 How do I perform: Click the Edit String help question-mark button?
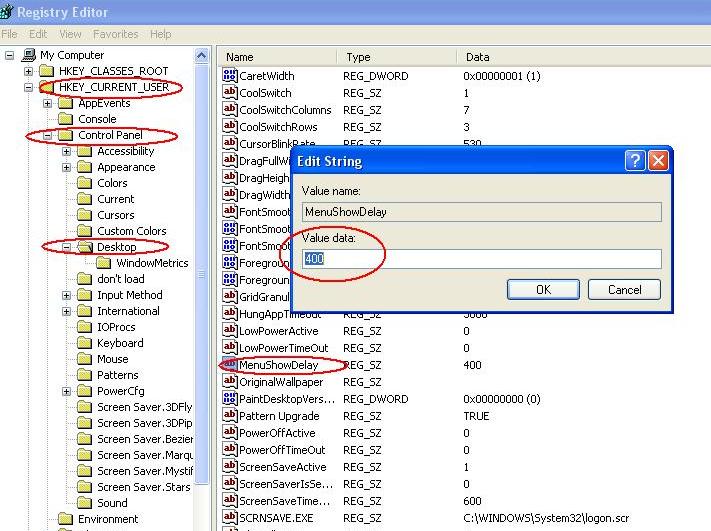click(634, 161)
